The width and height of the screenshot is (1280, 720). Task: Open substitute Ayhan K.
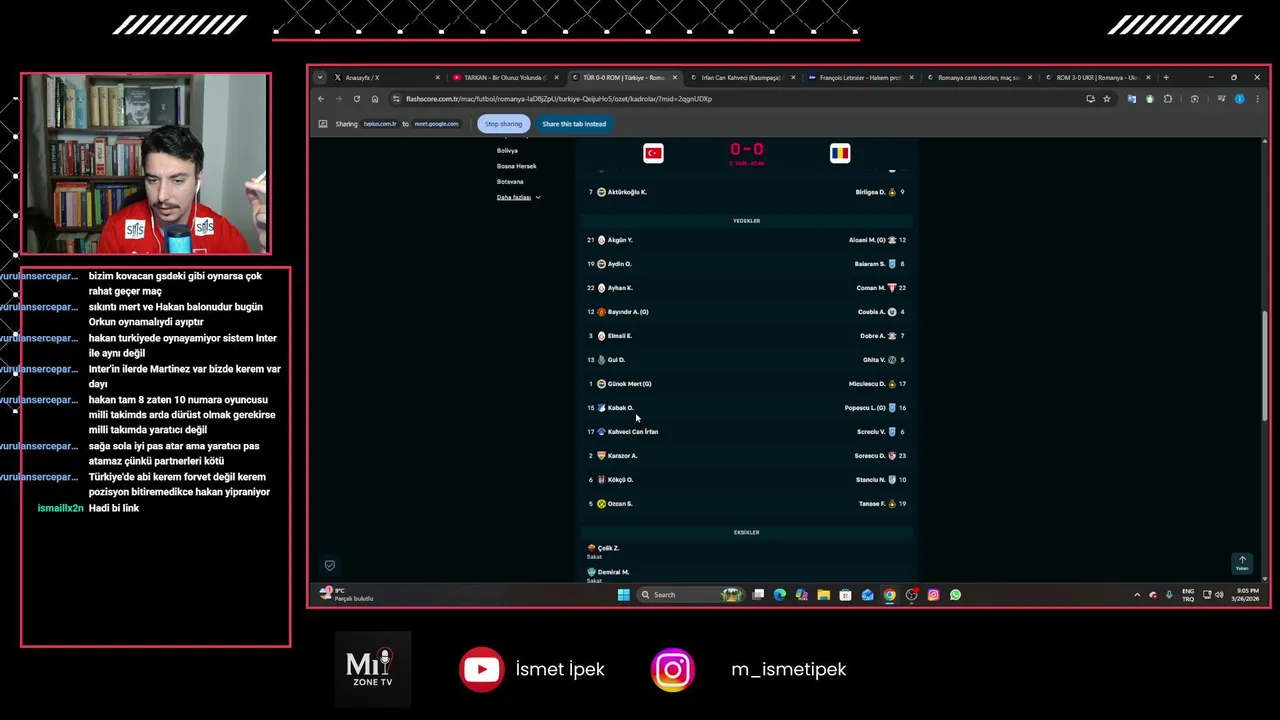[620, 288]
